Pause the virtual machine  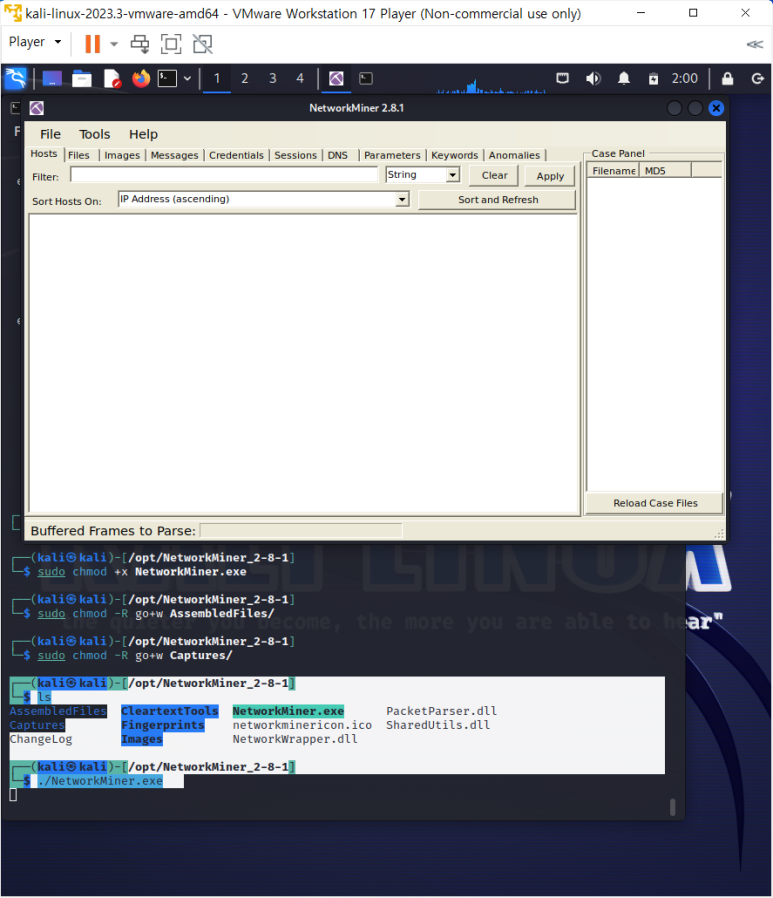pos(92,44)
